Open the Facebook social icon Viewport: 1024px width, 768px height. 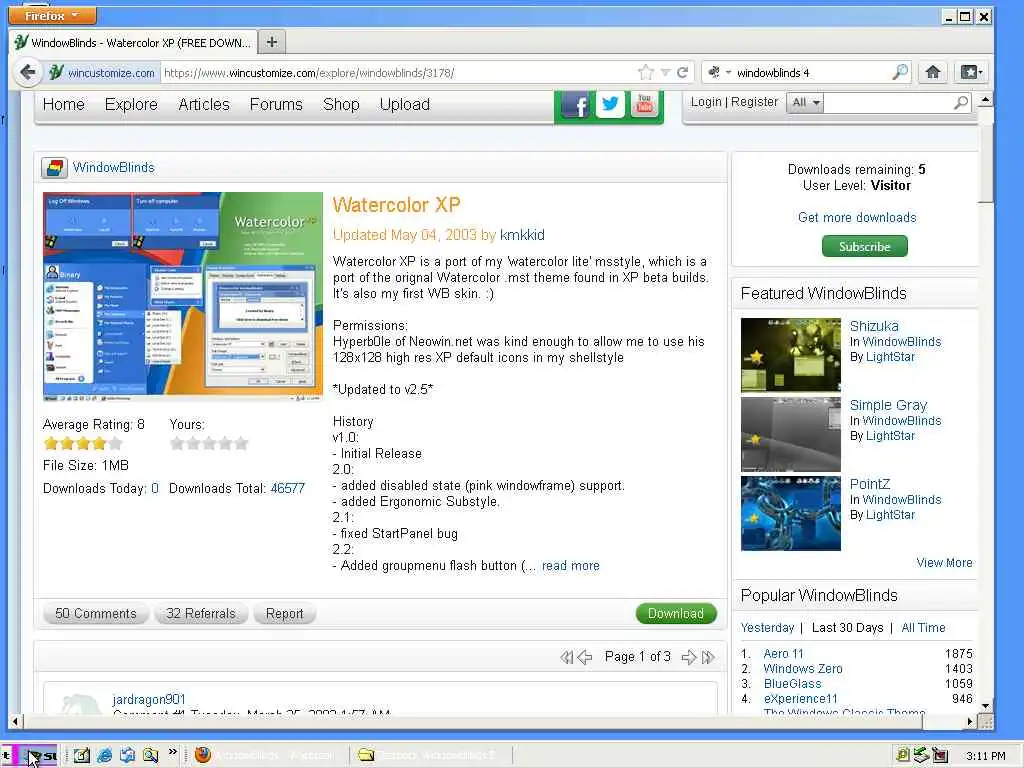[x=575, y=104]
